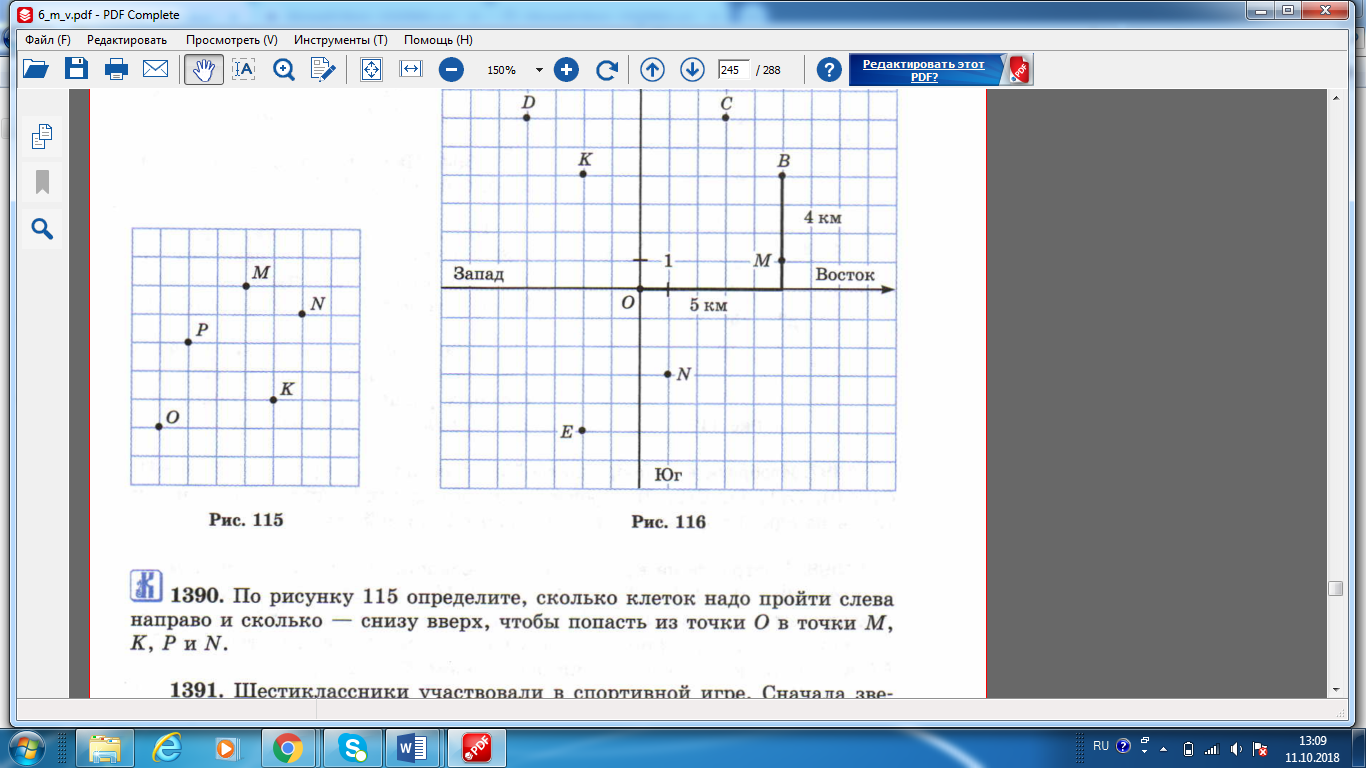1366x768 pixels.
Task: Go to the previous page arrow
Action: (653, 70)
